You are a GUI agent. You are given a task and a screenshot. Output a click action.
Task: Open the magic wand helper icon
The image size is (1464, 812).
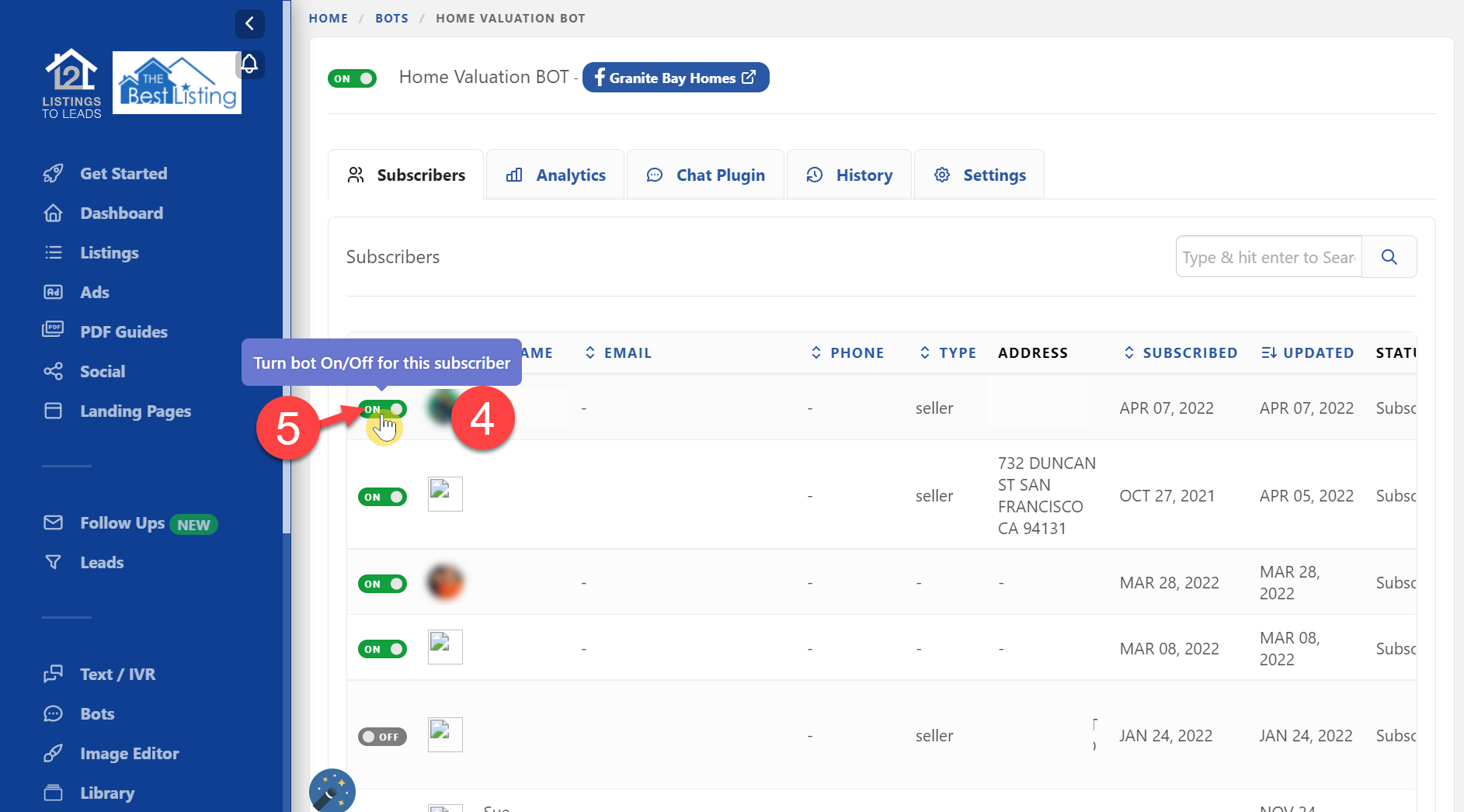[332, 791]
